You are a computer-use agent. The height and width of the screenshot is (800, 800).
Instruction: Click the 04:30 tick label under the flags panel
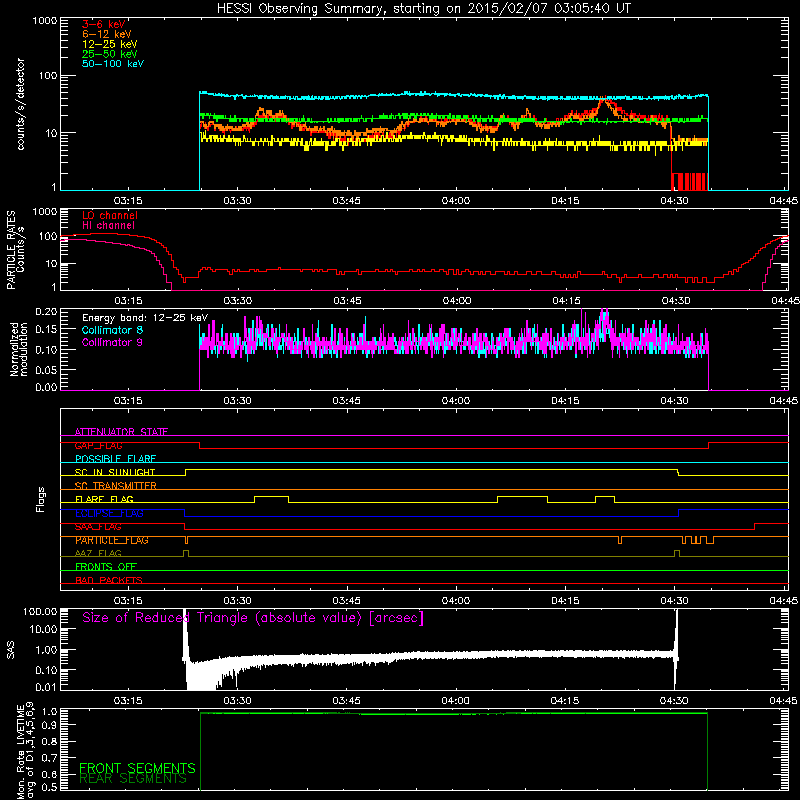674,601
